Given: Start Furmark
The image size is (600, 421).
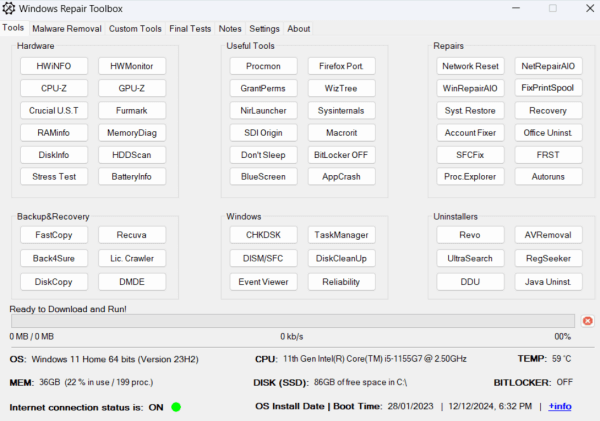Looking at the screenshot, I should tap(132, 111).
